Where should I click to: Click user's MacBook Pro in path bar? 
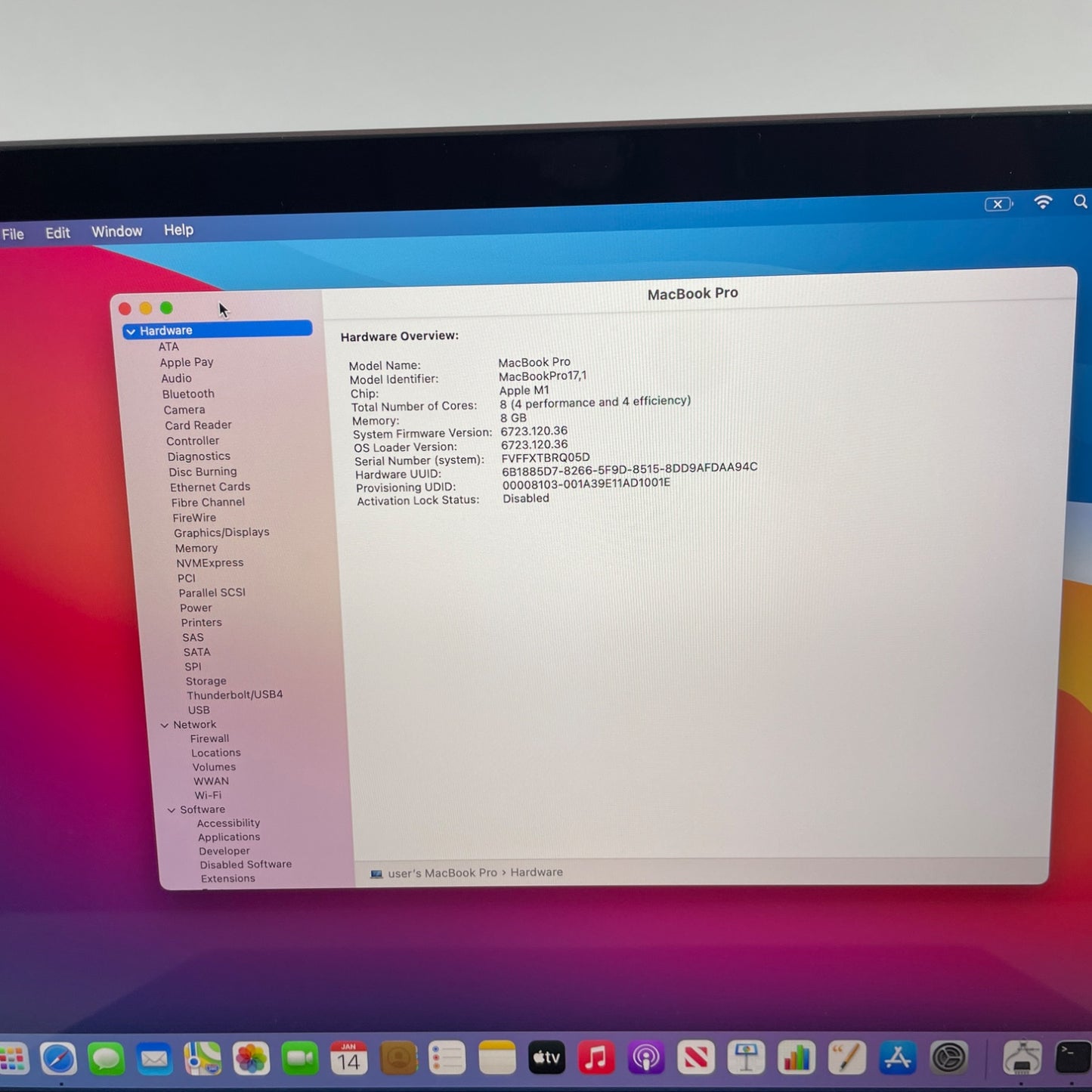(442, 873)
